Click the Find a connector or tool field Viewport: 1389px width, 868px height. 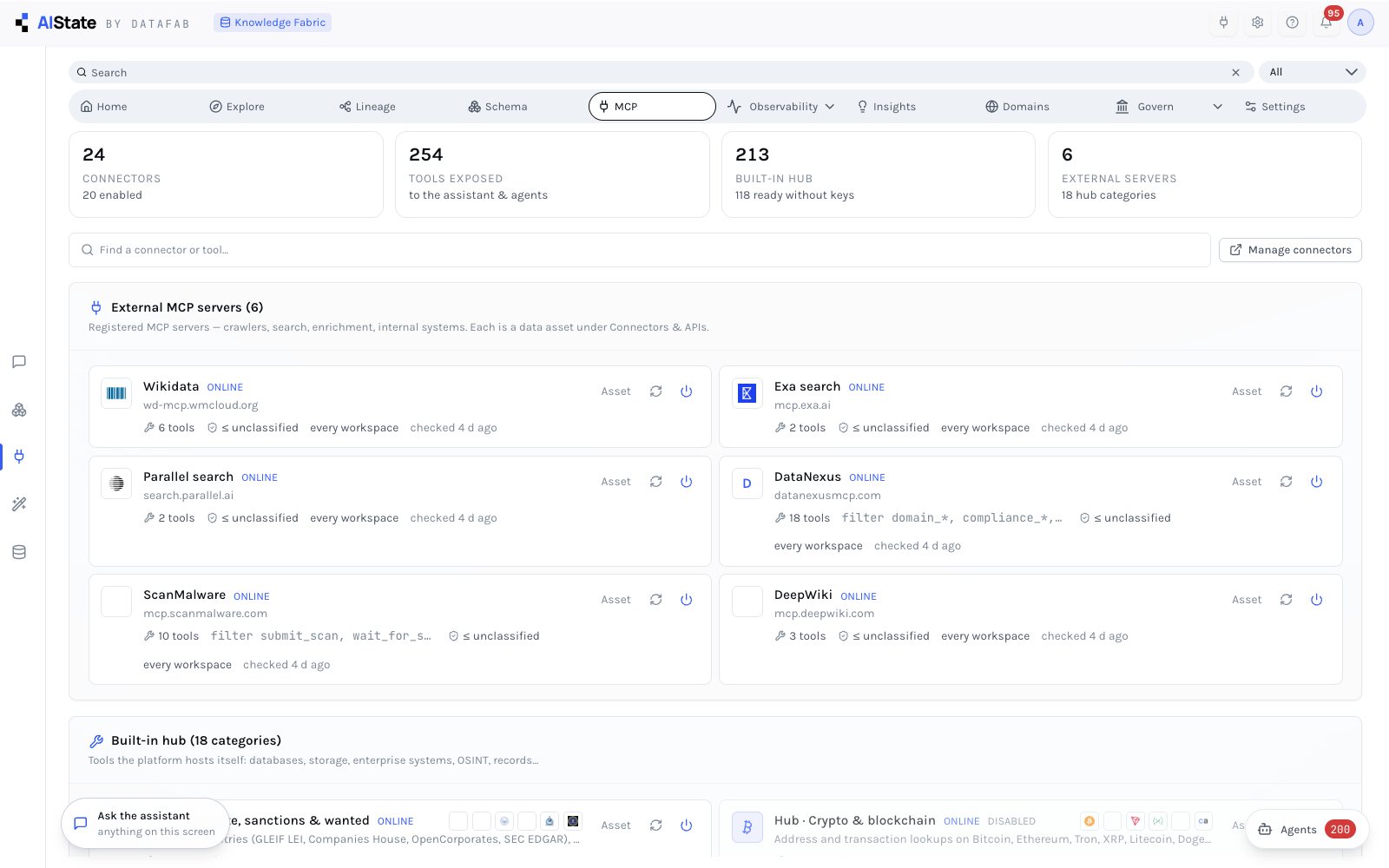coord(640,250)
